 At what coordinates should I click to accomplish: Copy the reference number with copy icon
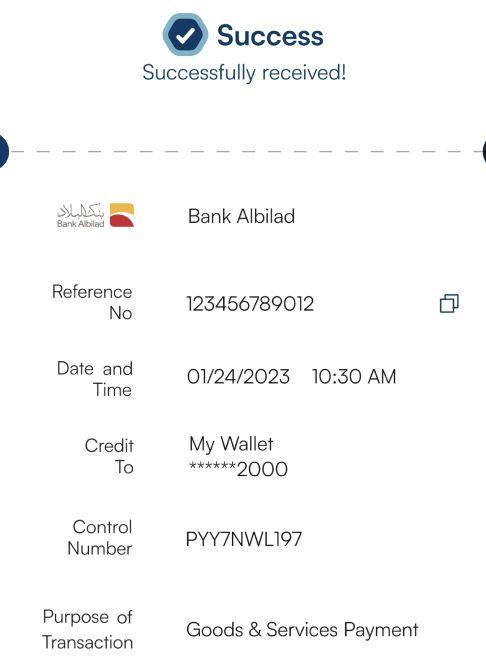449,304
